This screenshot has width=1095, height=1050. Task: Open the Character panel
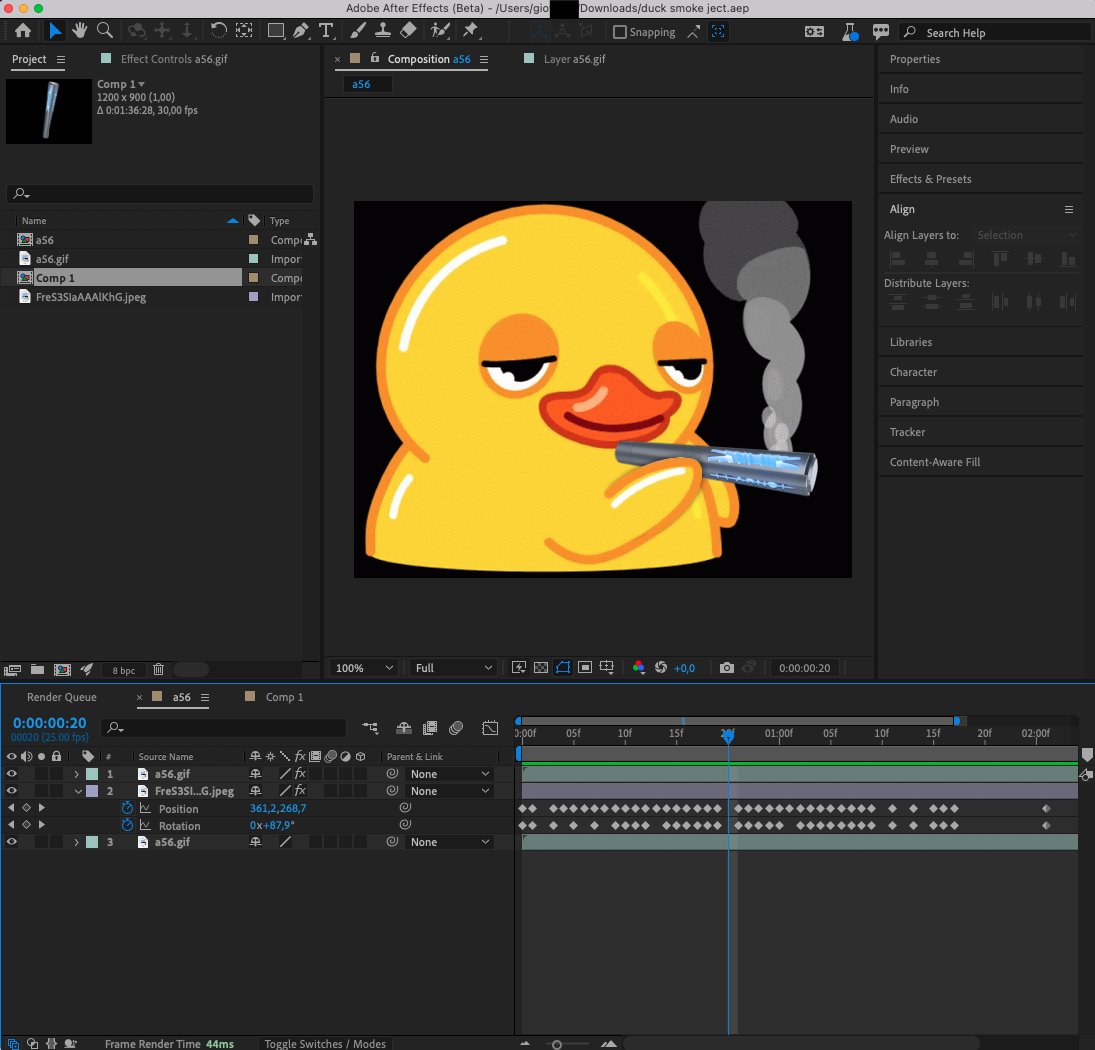pyautogui.click(x=913, y=372)
